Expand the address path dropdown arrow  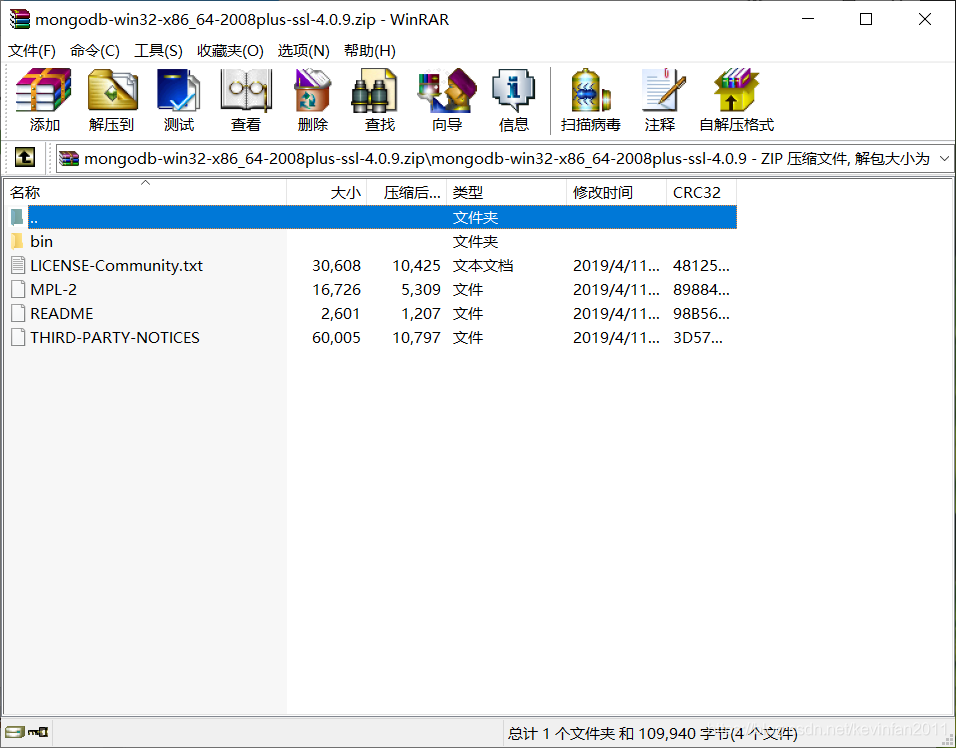944,159
